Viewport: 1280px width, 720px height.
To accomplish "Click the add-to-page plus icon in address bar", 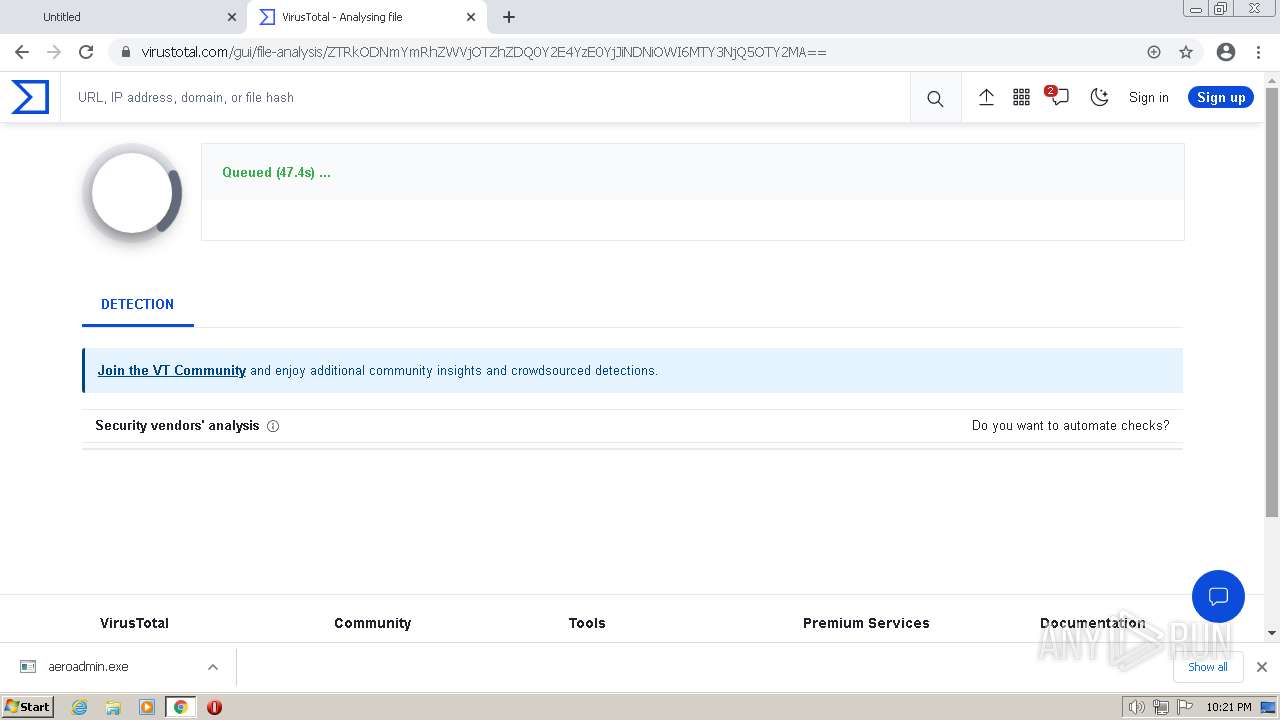I will click(x=1154, y=52).
